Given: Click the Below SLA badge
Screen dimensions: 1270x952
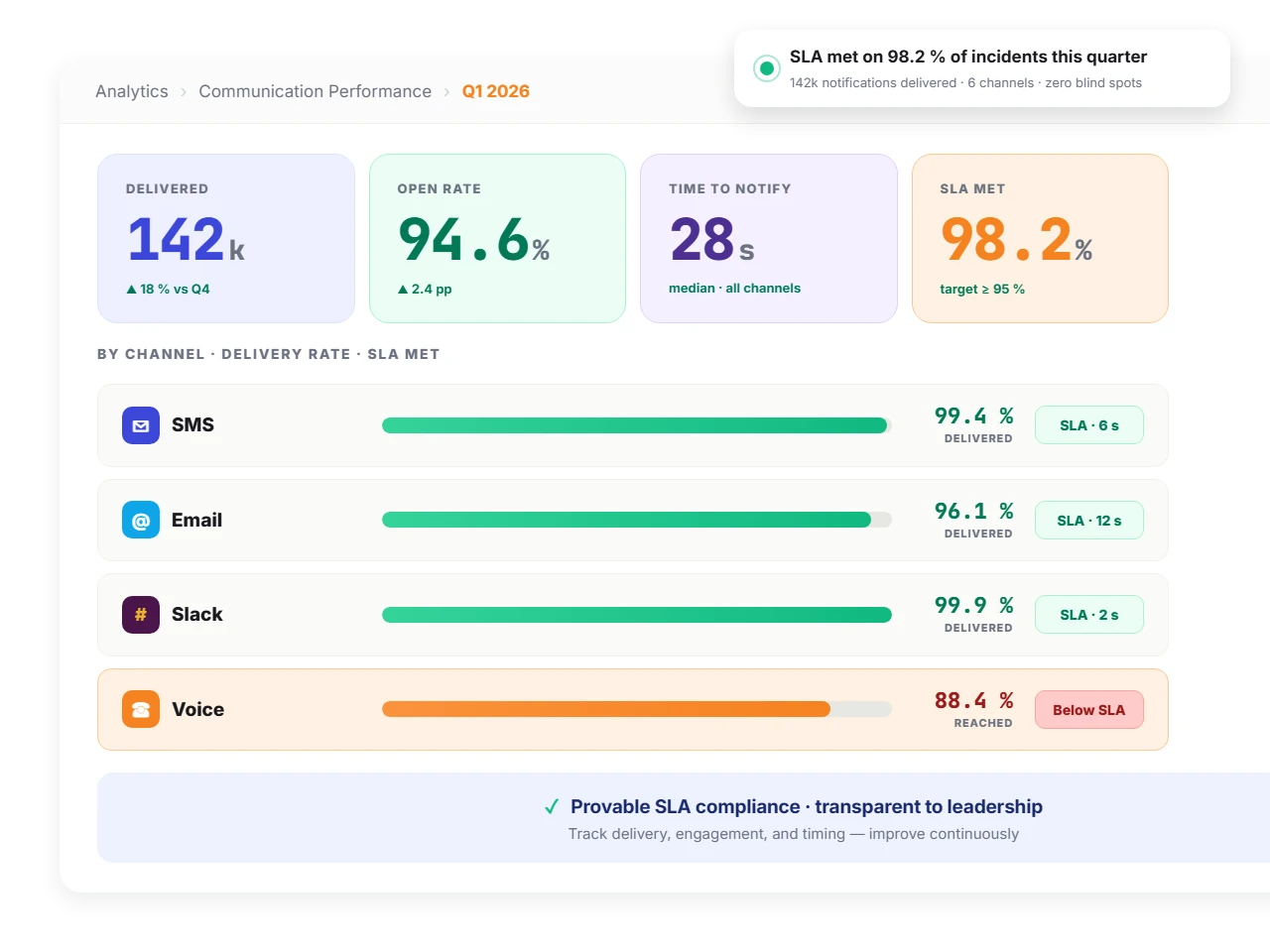Looking at the screenshot, I should (1089, 710).
